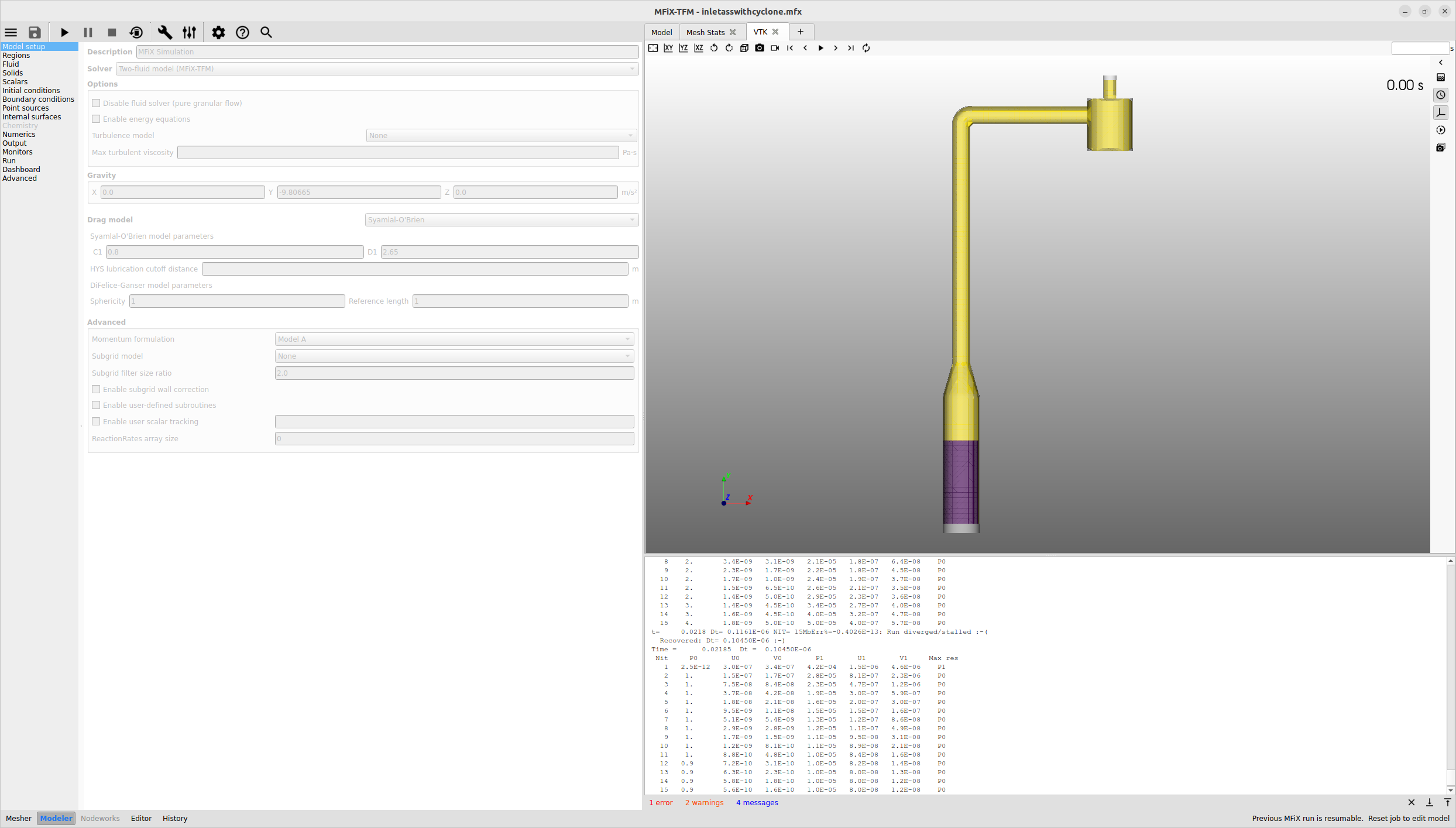Enable user-defined subroutines checkbox
The height and width of the screenshot is (828, 1456).
tap(96, 405)
